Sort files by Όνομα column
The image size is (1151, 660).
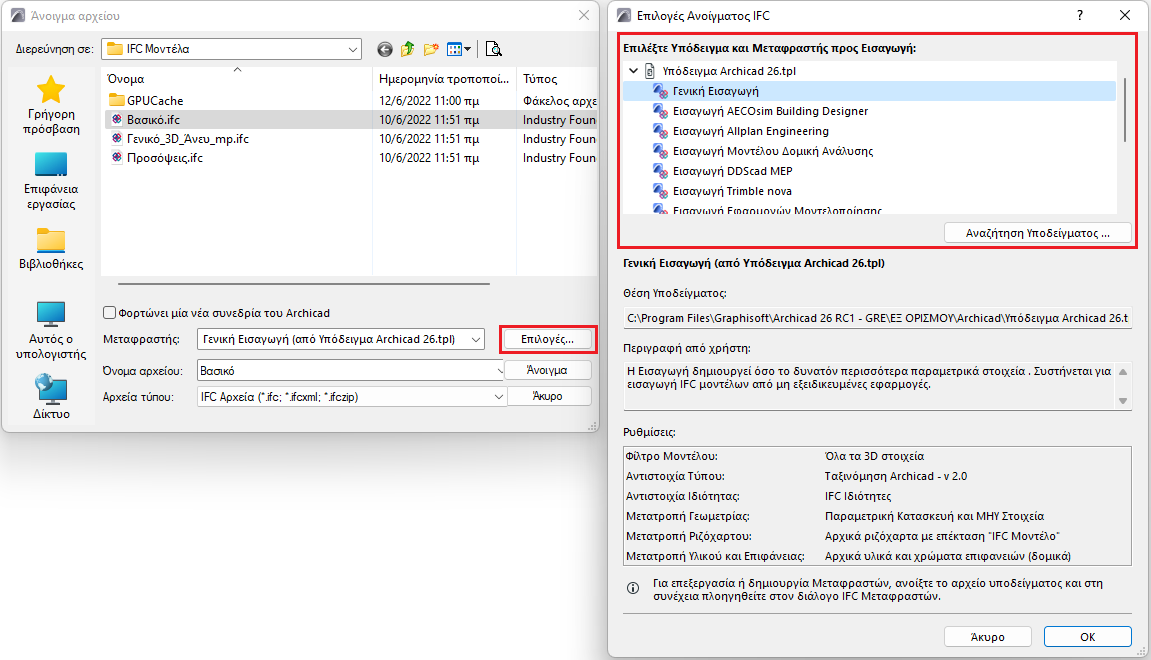coord(236,79)
